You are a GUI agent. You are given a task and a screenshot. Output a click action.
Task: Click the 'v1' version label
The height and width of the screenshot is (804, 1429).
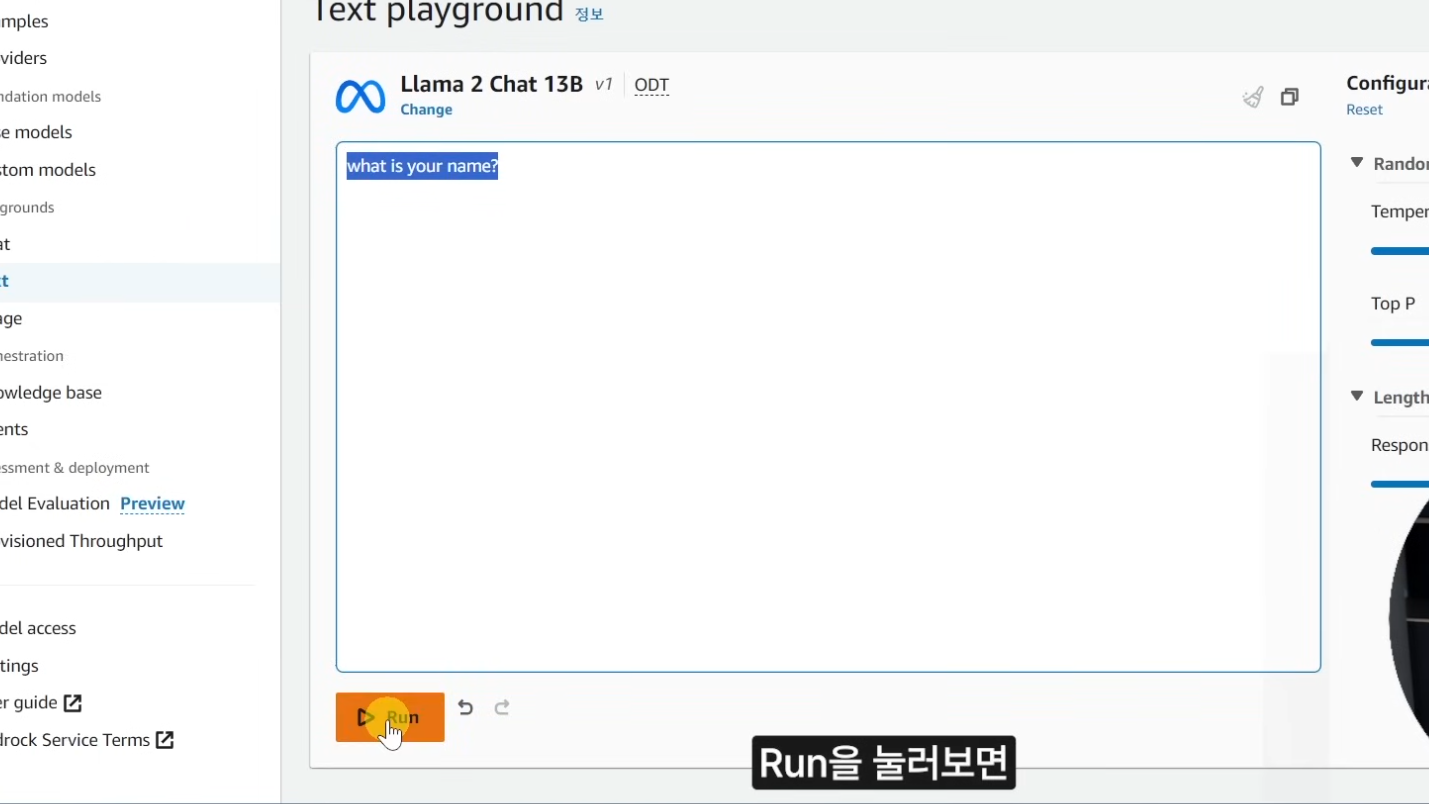(x=603, y=85)
